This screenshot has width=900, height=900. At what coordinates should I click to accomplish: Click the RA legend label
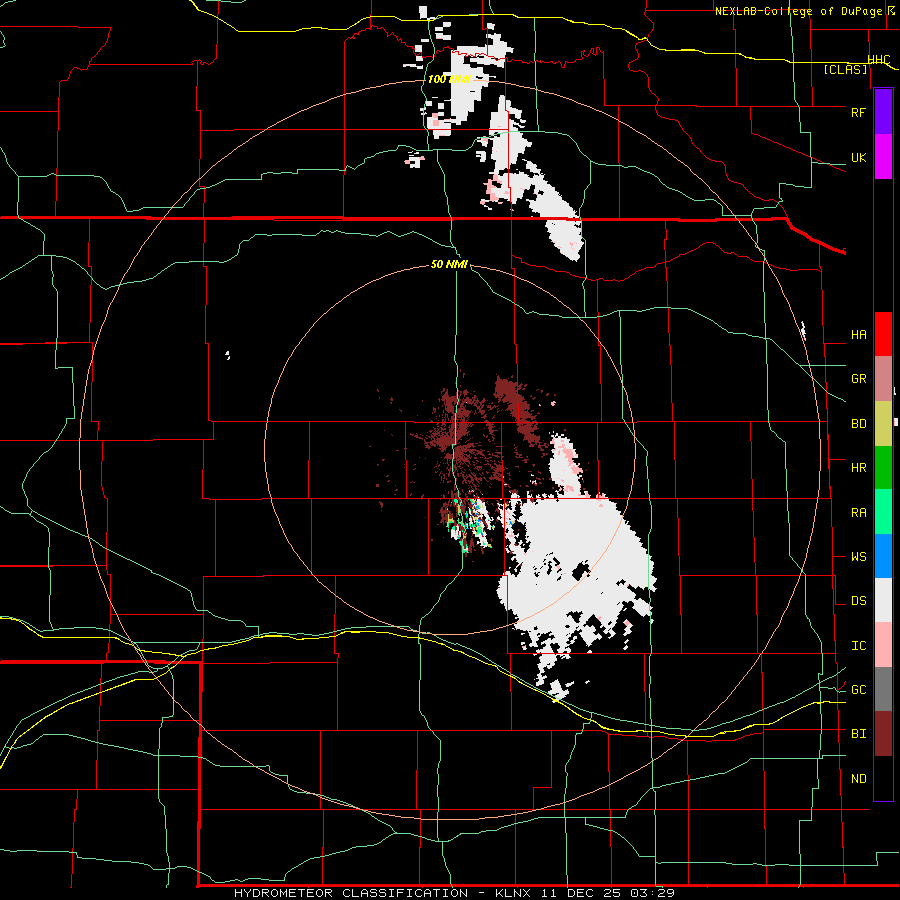858,513
